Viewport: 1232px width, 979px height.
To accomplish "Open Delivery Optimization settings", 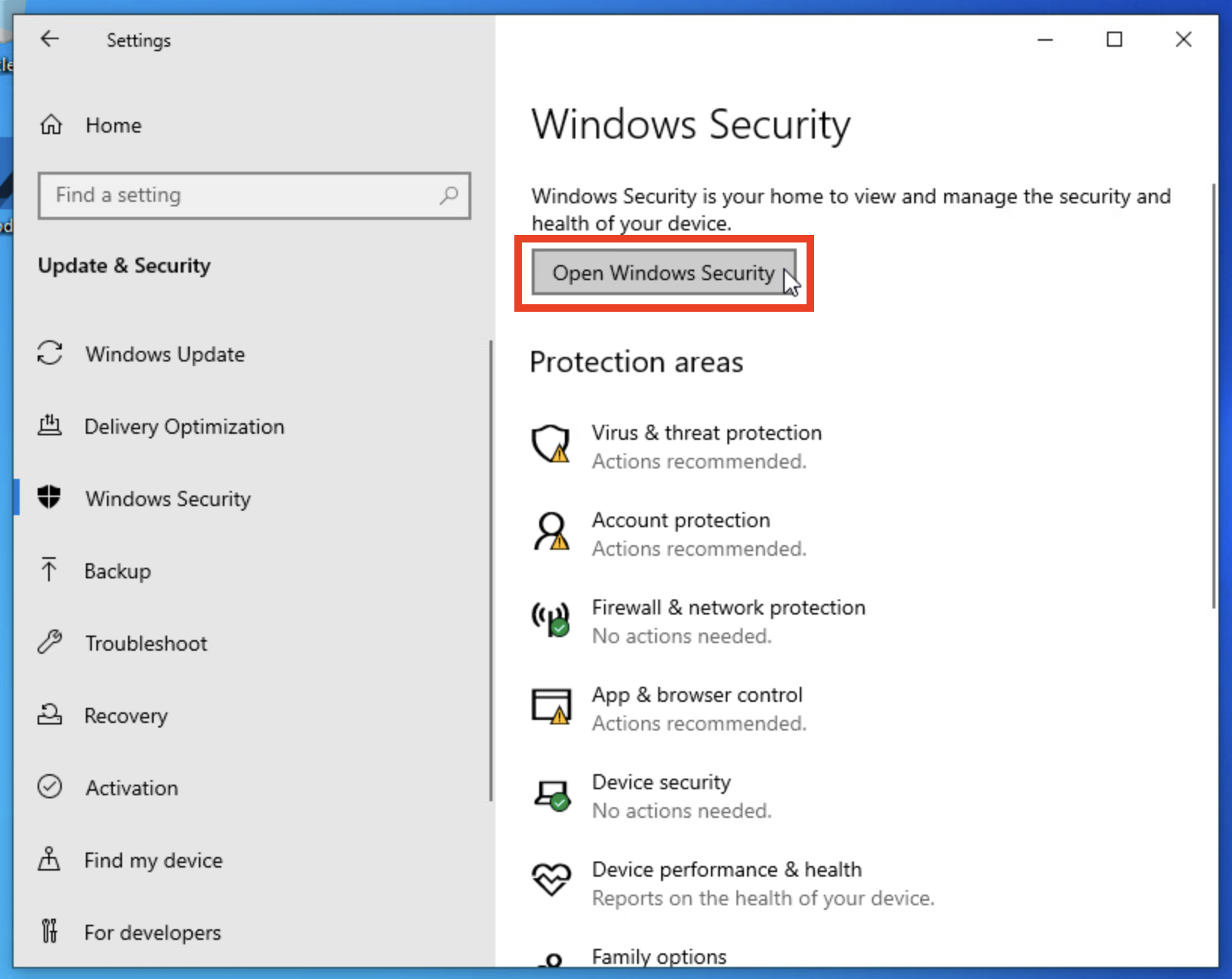I will coord(184,426).
